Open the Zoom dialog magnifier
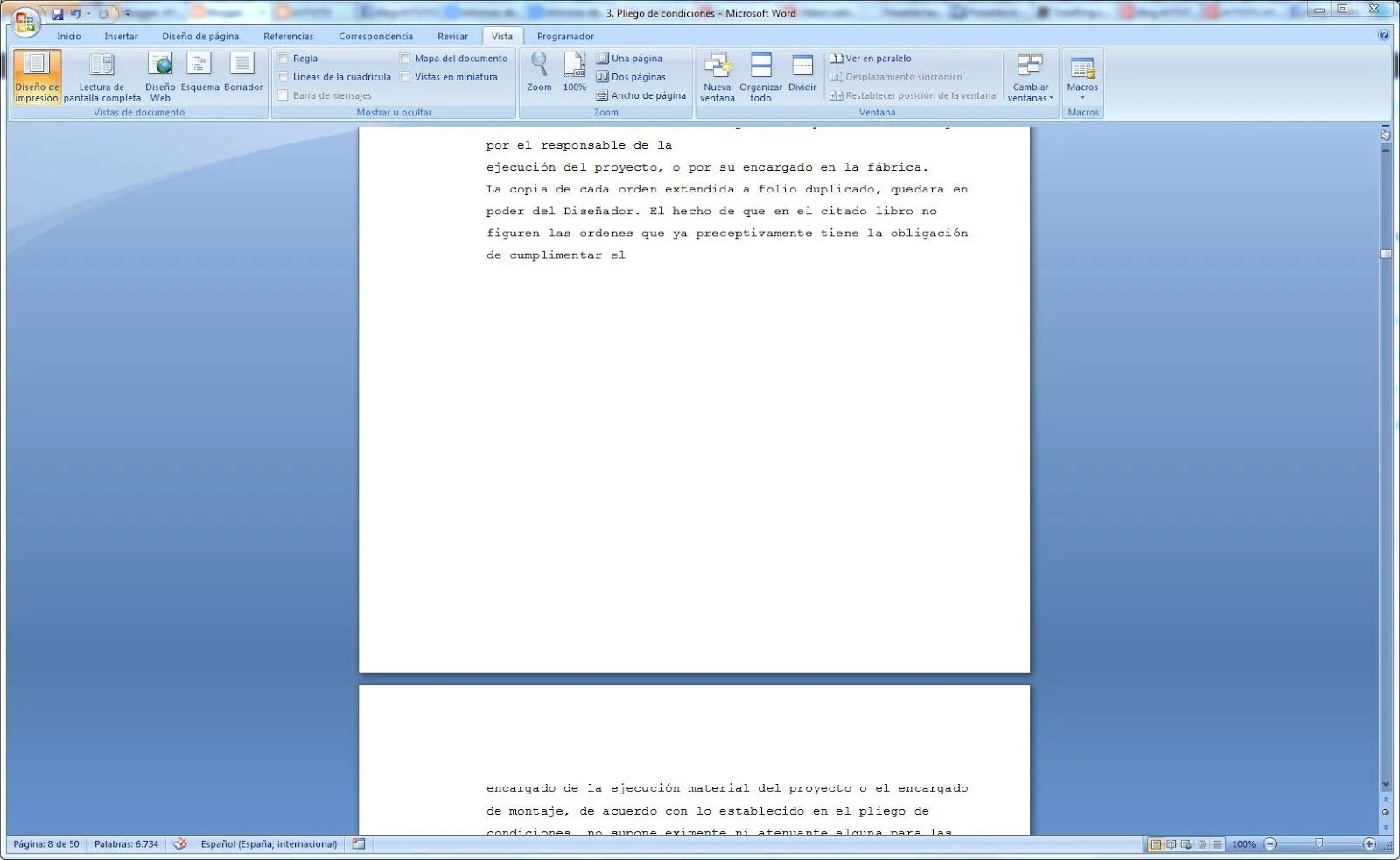The image size is (1400, 860). pos(539,72)
